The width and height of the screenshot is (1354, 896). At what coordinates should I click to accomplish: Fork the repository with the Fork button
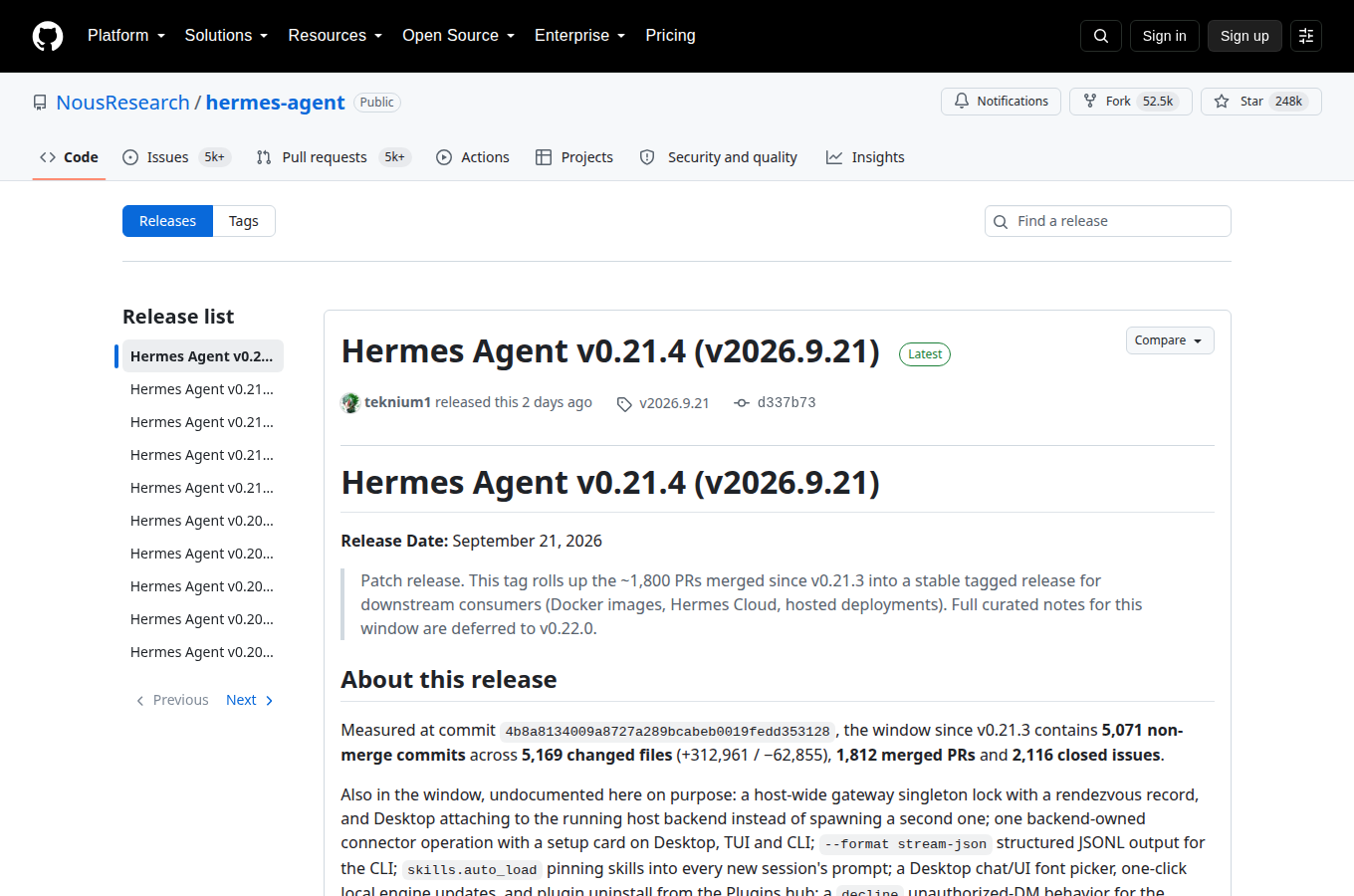coord(1130,102)
